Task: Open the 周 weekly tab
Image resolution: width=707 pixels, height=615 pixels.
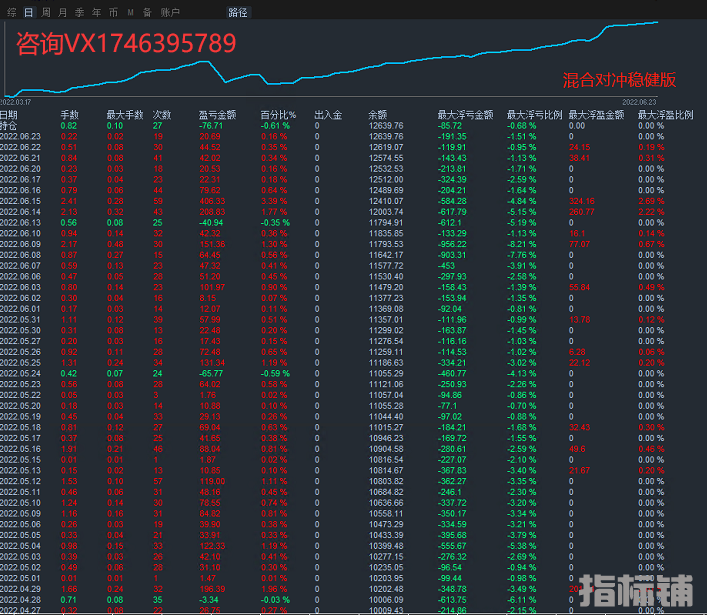Action: [45, 12]
